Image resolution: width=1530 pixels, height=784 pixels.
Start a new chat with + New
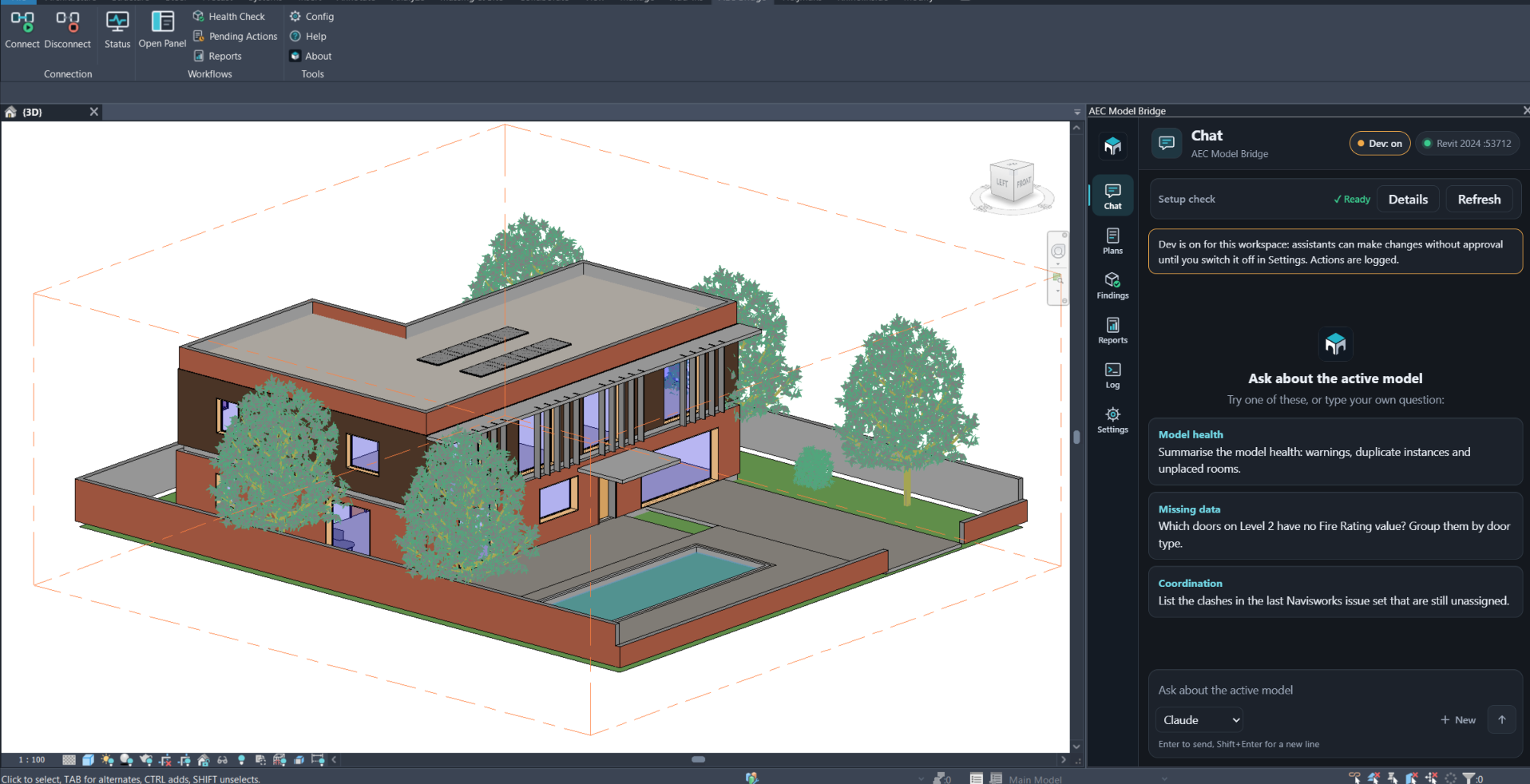[1458, 720]
